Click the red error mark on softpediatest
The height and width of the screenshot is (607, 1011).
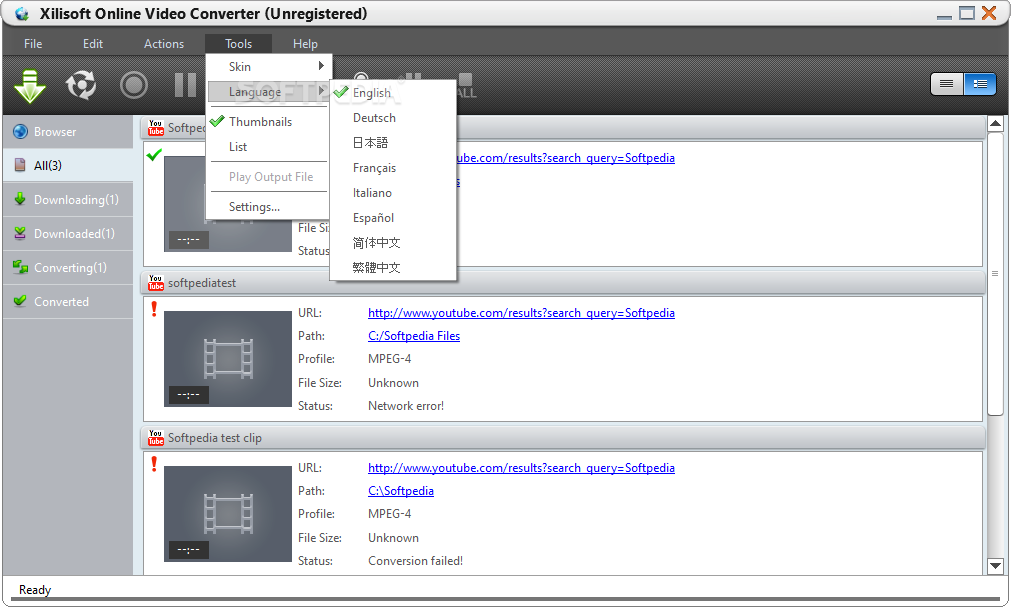(x=154, y=309)
